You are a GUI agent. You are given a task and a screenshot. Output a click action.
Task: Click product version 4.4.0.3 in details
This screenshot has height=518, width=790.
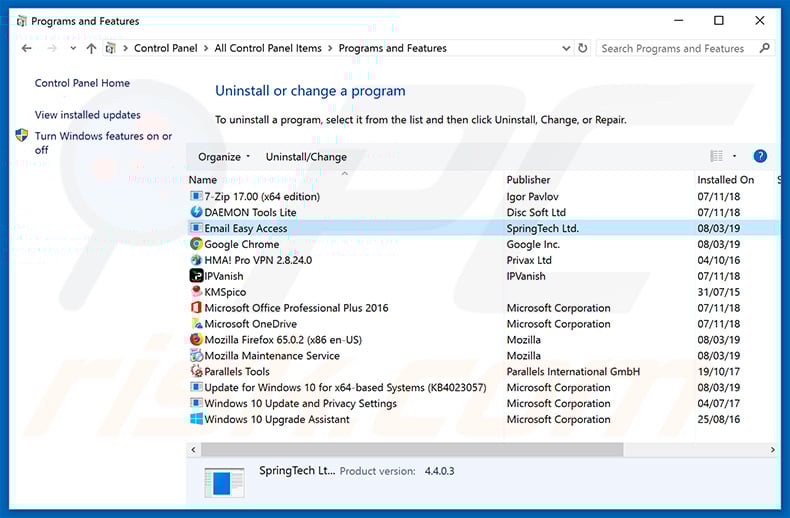click(439, 471)
